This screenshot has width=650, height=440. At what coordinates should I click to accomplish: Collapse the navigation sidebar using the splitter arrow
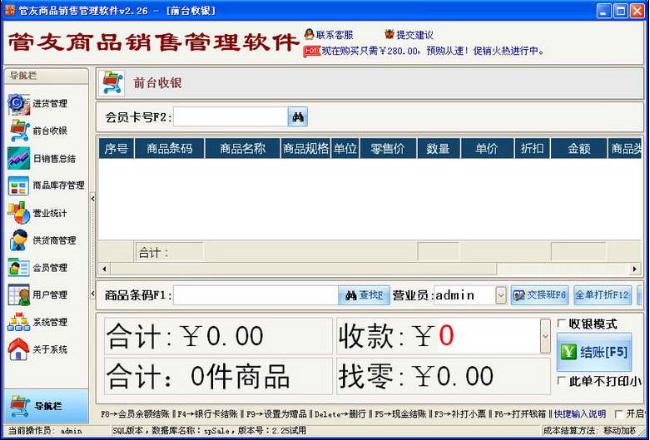click(x=92, y=198)
